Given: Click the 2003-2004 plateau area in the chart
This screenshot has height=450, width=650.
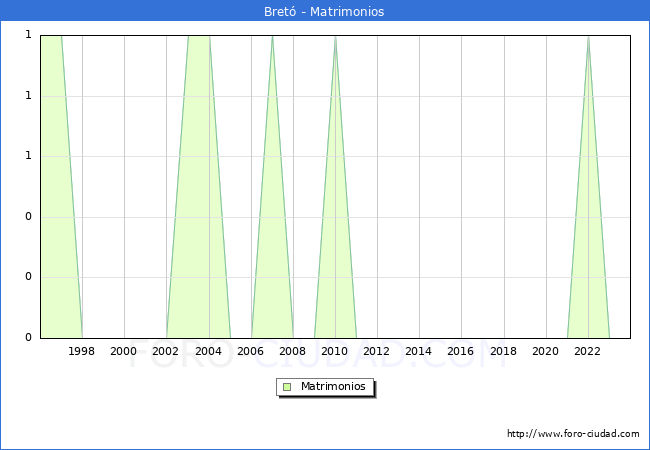Looking at the screenshot, I should (199, 186).
